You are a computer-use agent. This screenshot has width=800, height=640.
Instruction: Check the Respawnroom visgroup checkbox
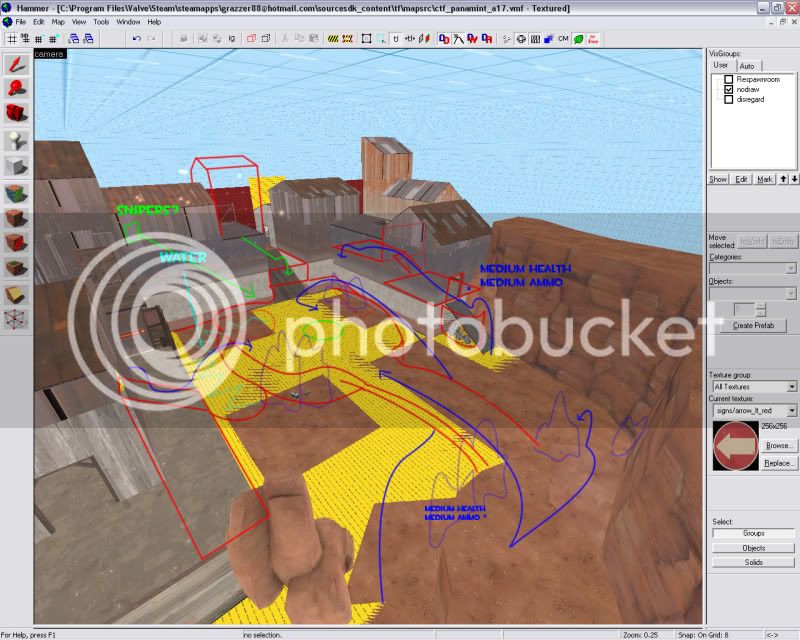click(729, 80)
